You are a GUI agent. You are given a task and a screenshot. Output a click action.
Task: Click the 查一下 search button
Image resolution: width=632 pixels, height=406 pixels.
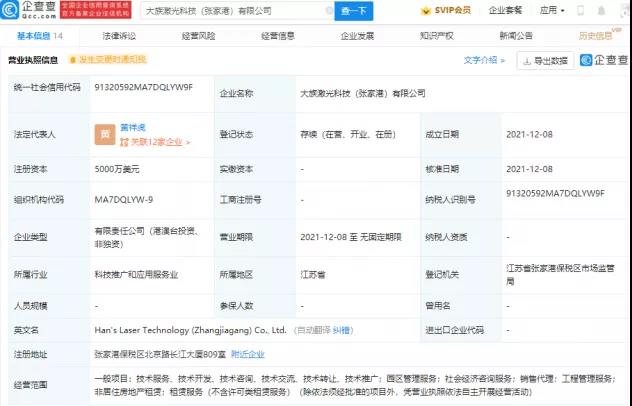point(353,11)
